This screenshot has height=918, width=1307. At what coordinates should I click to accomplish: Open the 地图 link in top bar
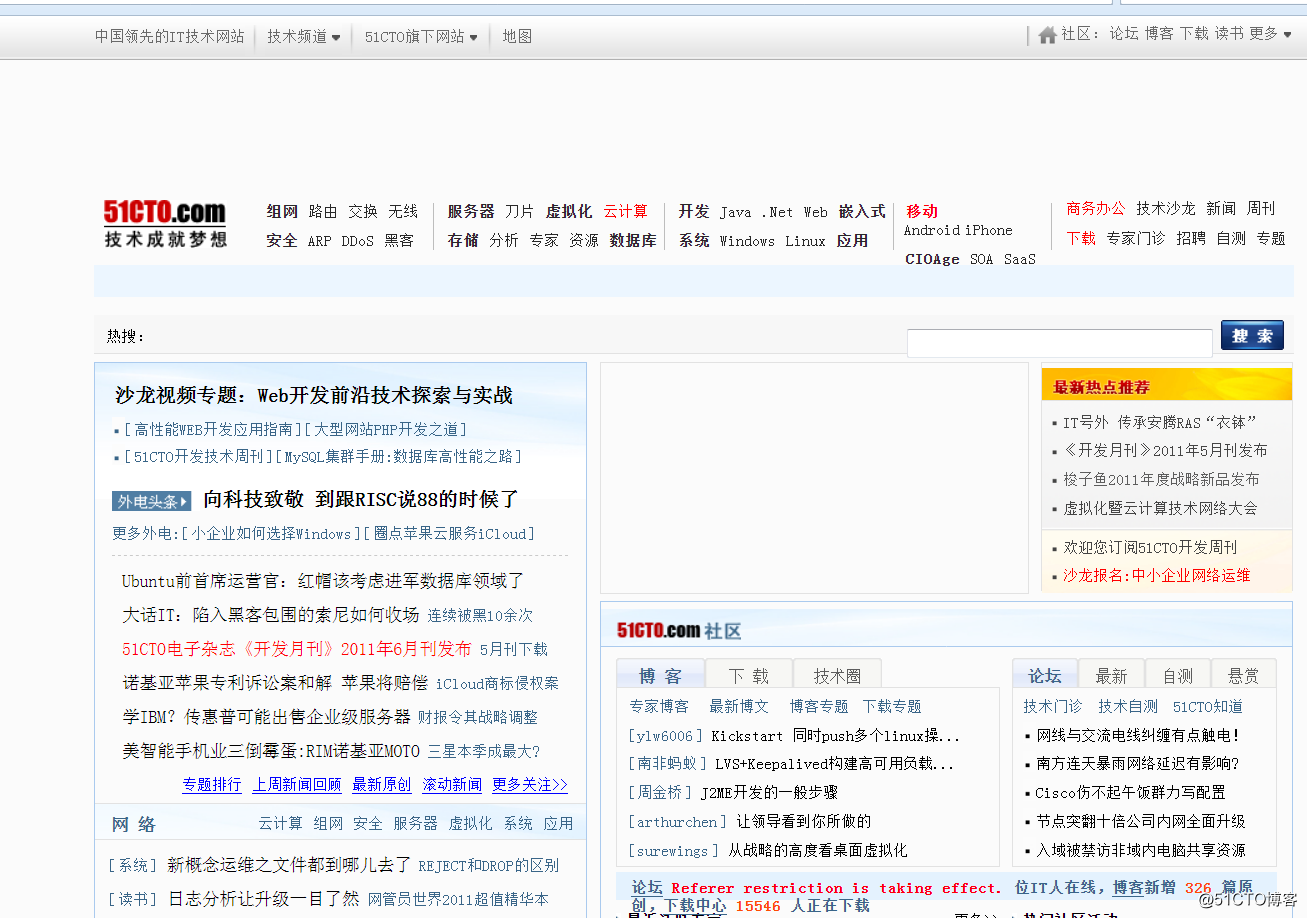(517, 36)
